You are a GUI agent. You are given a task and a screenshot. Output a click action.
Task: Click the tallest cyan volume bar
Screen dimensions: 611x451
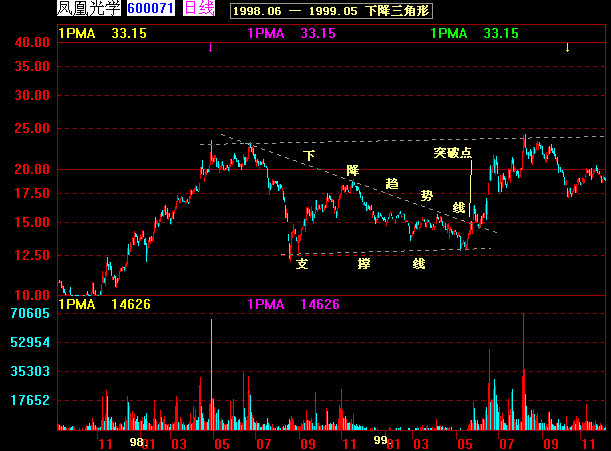(212, 374)
